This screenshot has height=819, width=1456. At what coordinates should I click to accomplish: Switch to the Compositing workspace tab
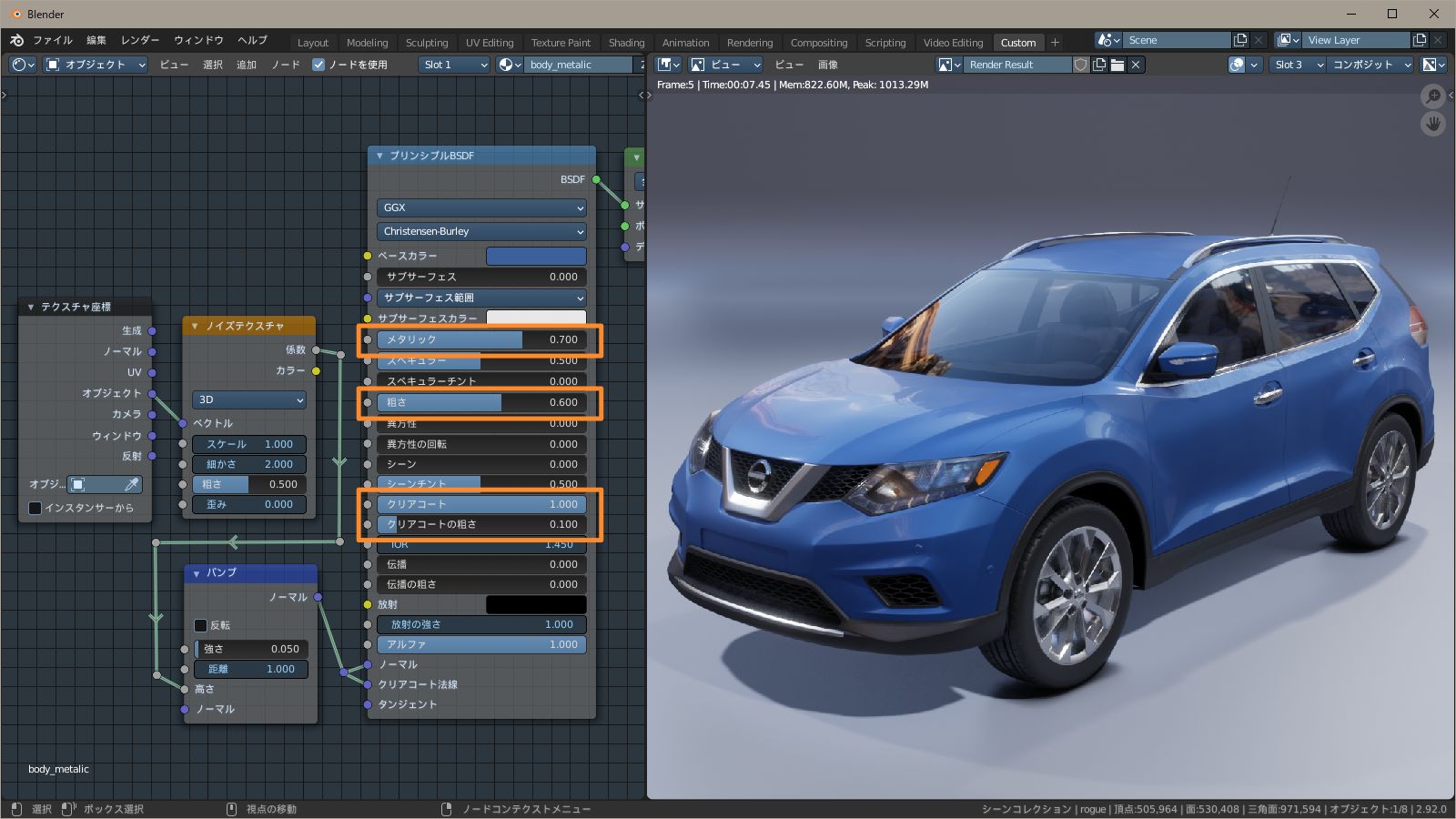pyautogui.click(x=819, y=43)
